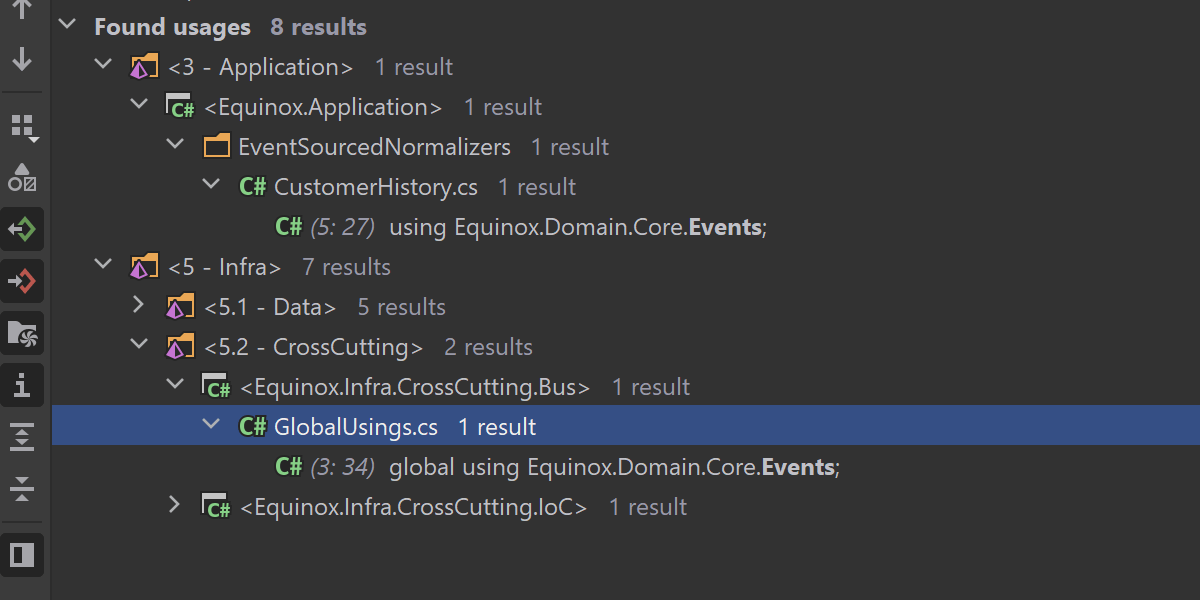Click the info 'i' sidebar icon
The height and width of the screenshot is (600, 1200).
click(x=22, y=385)
